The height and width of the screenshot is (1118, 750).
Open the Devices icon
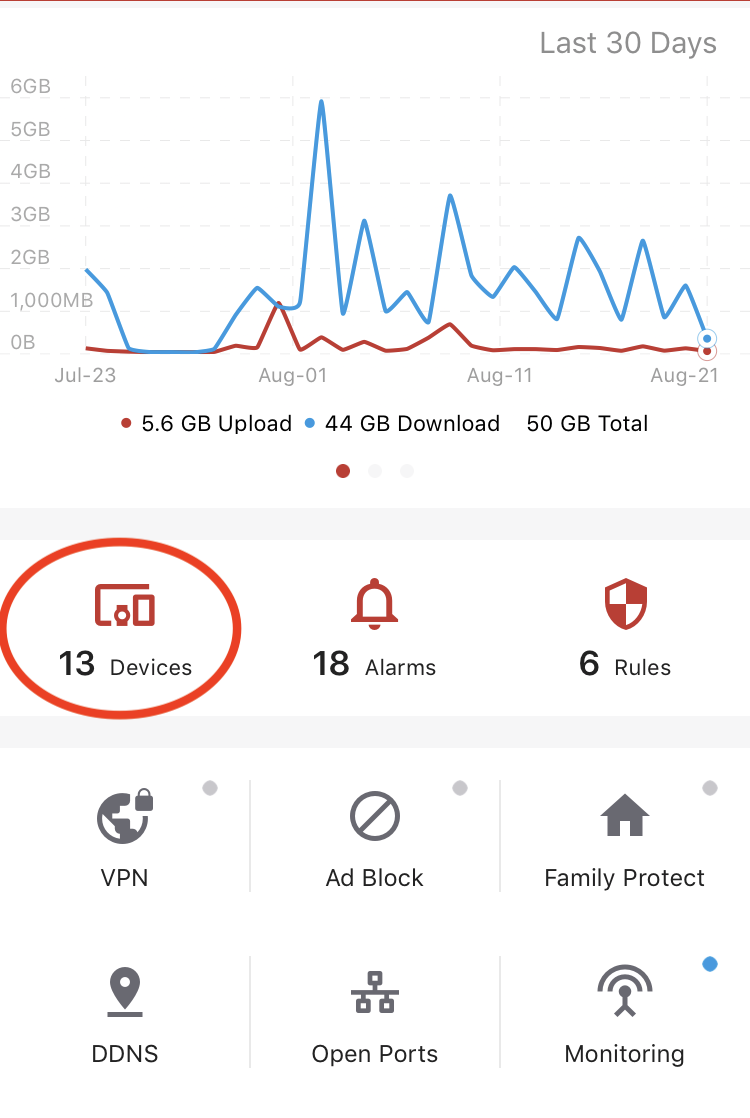(125, 605)
